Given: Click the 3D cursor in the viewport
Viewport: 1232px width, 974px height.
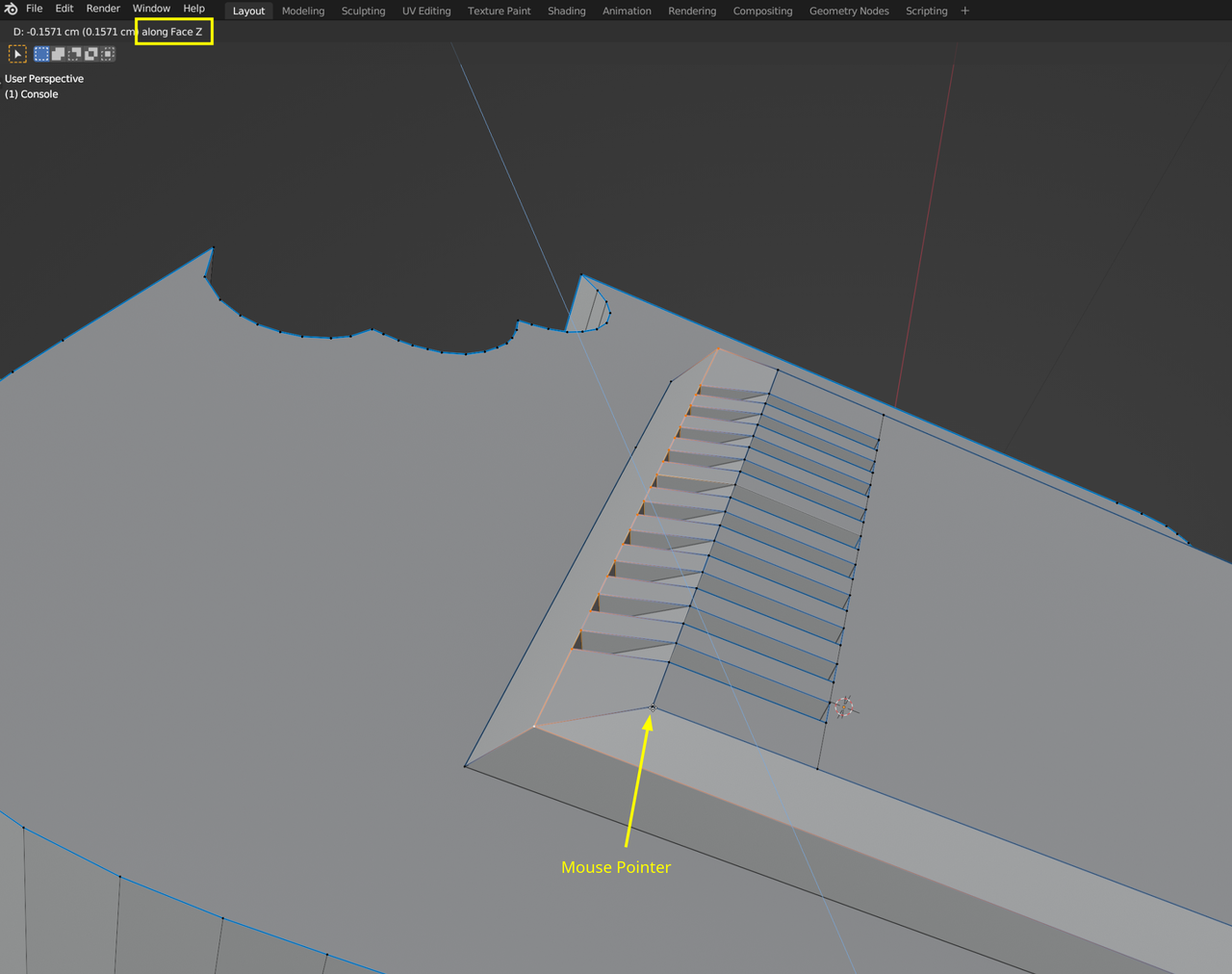Looking at the screenshot, I should [x=844, y=707].
